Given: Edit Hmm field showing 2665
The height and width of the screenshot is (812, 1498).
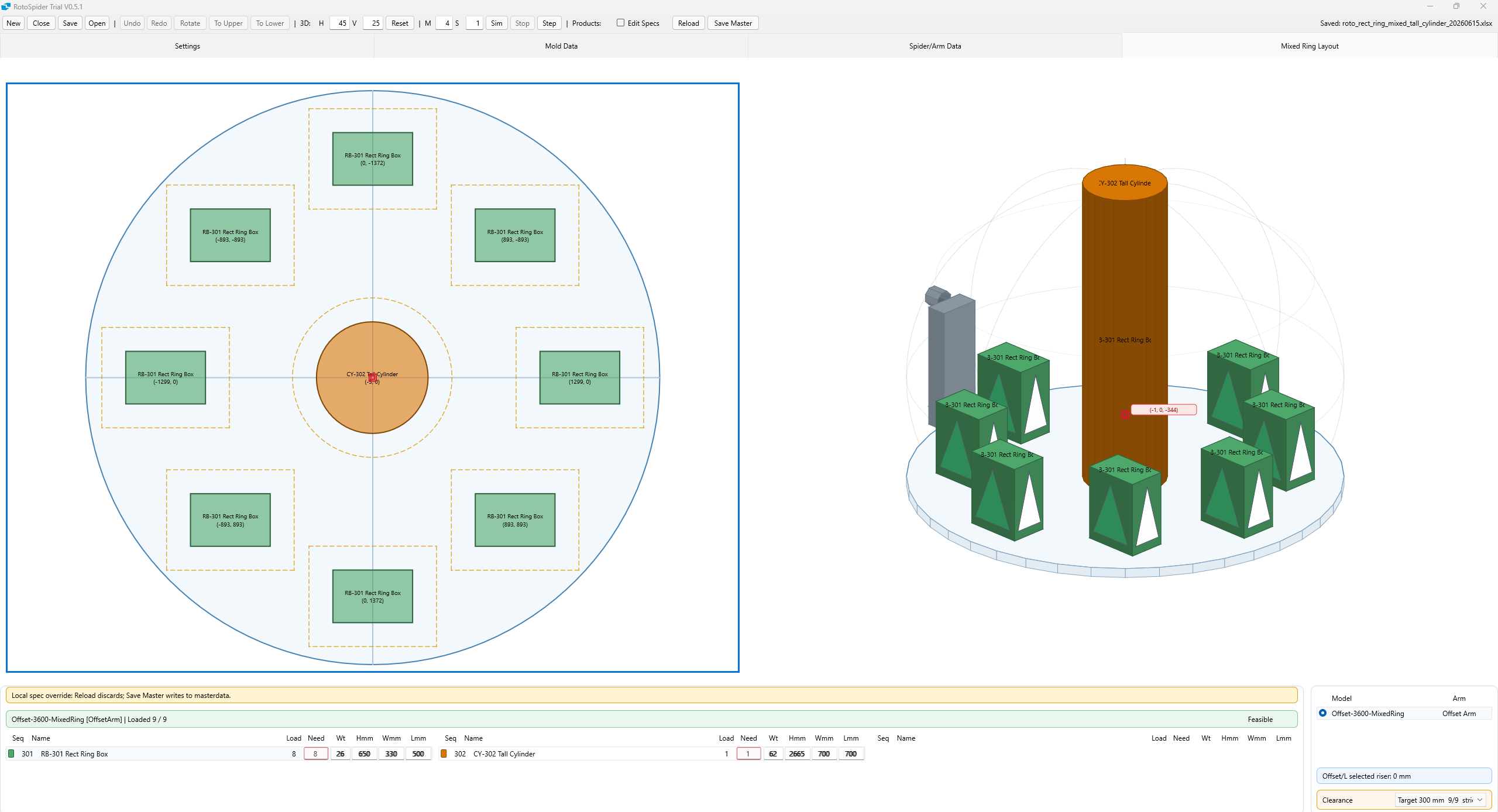Looking at the screenshot, I should point(797,753).
